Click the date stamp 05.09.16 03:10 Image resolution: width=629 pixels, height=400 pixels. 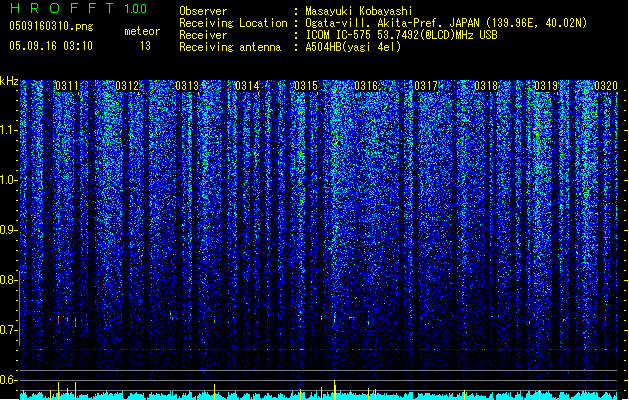51,46
